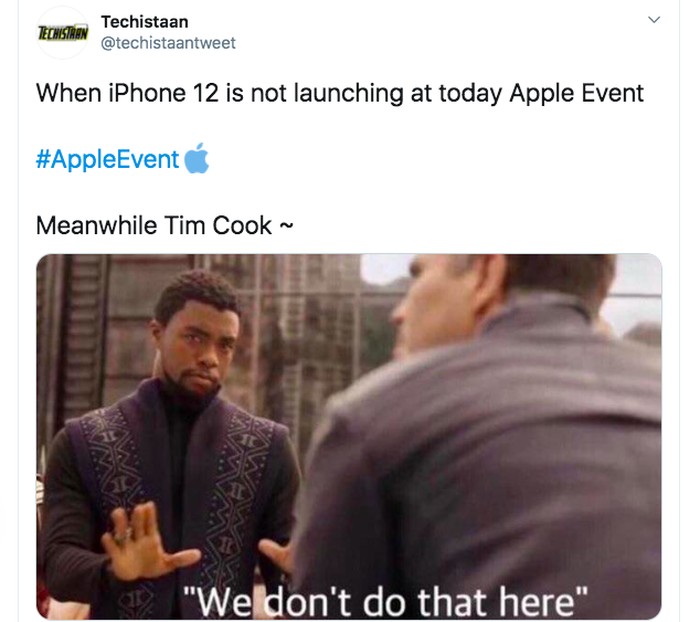Open the attached meme image
This screenshot has width=700, height=622.
pyautogui.click(x=349, y=436)
